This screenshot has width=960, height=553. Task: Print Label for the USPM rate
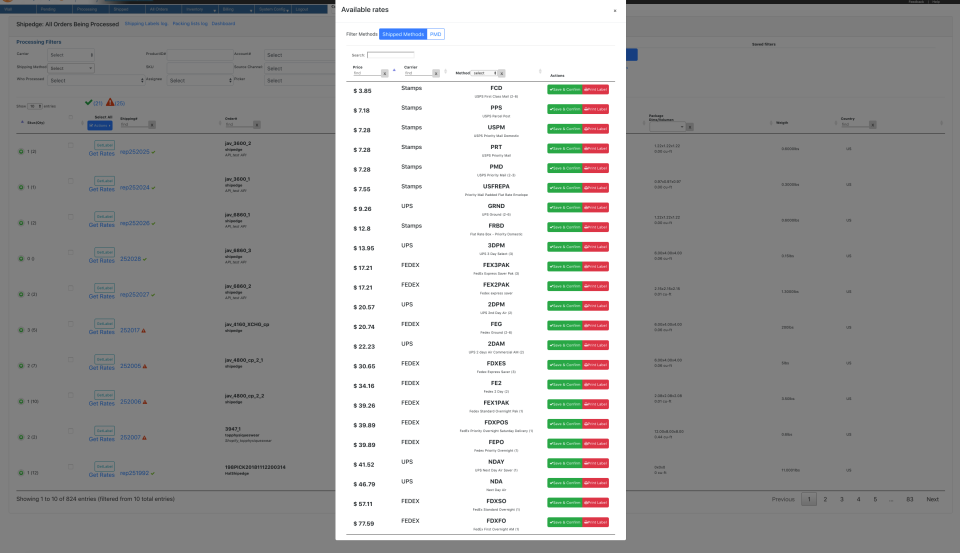(x=595, y=129)
